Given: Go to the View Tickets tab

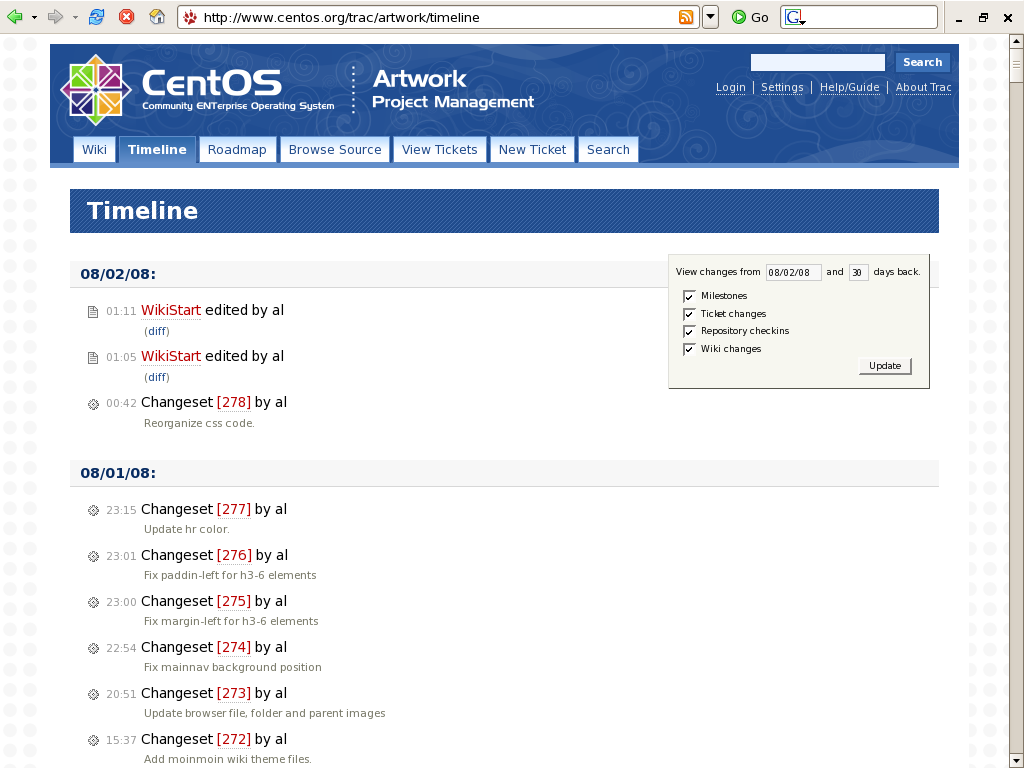Looking at the screenshot, I should coord(440,150).
